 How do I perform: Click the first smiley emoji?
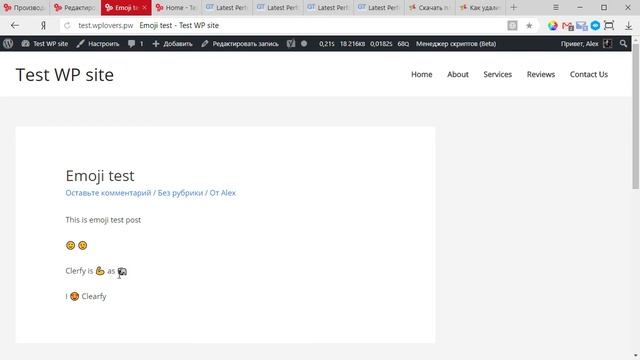coord(70,245)
